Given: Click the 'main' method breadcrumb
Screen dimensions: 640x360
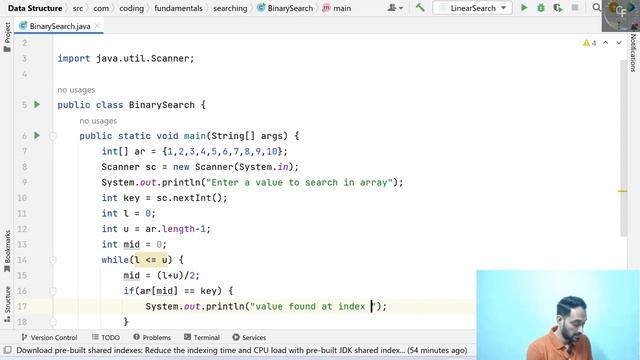Looking at the screenshot, I should (337, 8).
